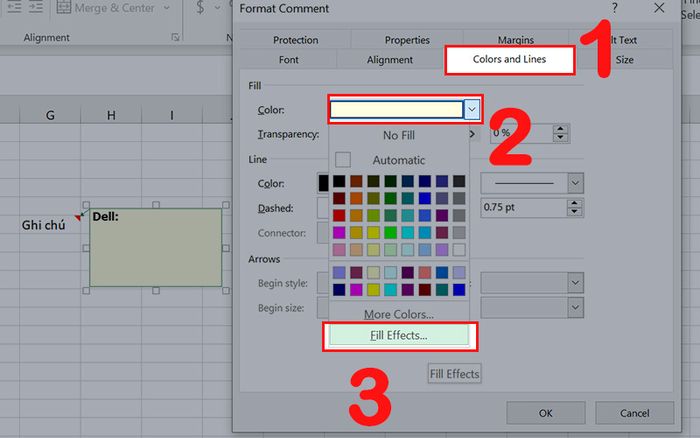Select the Colors and Lines tab
700x438 pixels.
pos(509,59)
